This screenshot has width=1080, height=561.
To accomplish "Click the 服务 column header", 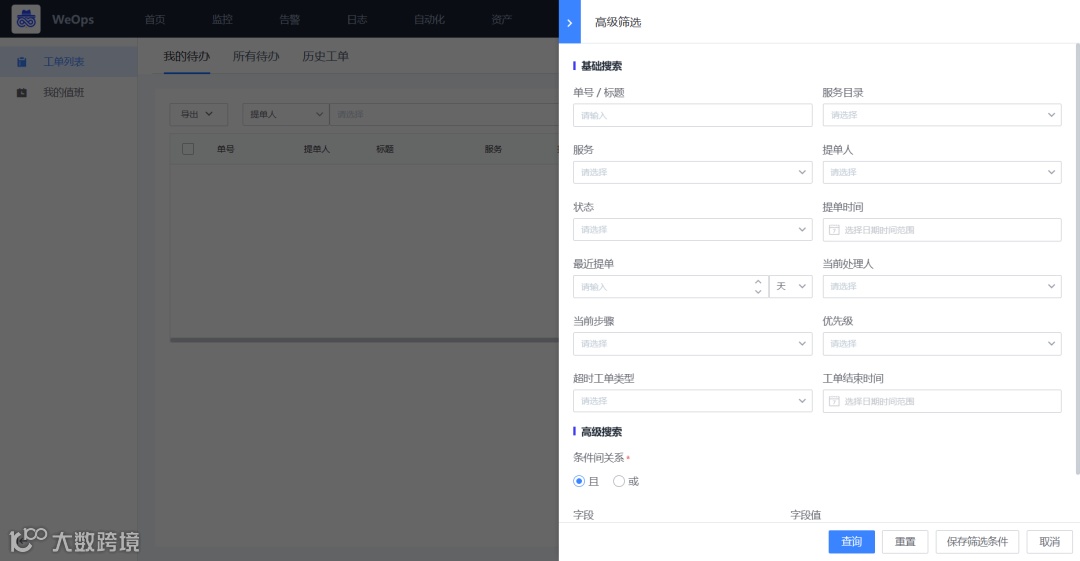I will click(493, 149).
